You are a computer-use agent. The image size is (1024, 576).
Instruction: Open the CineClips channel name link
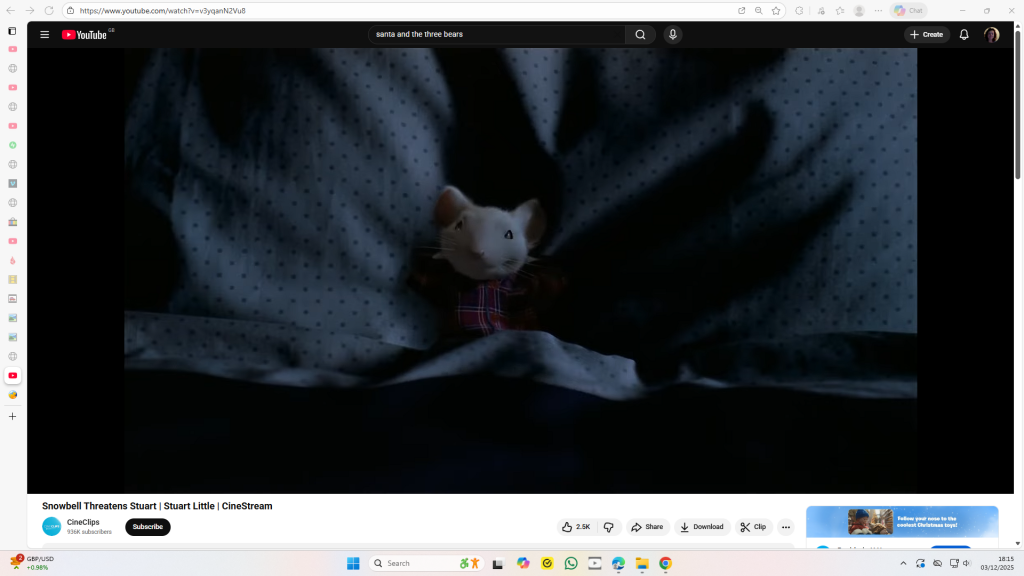pos(83,522)
